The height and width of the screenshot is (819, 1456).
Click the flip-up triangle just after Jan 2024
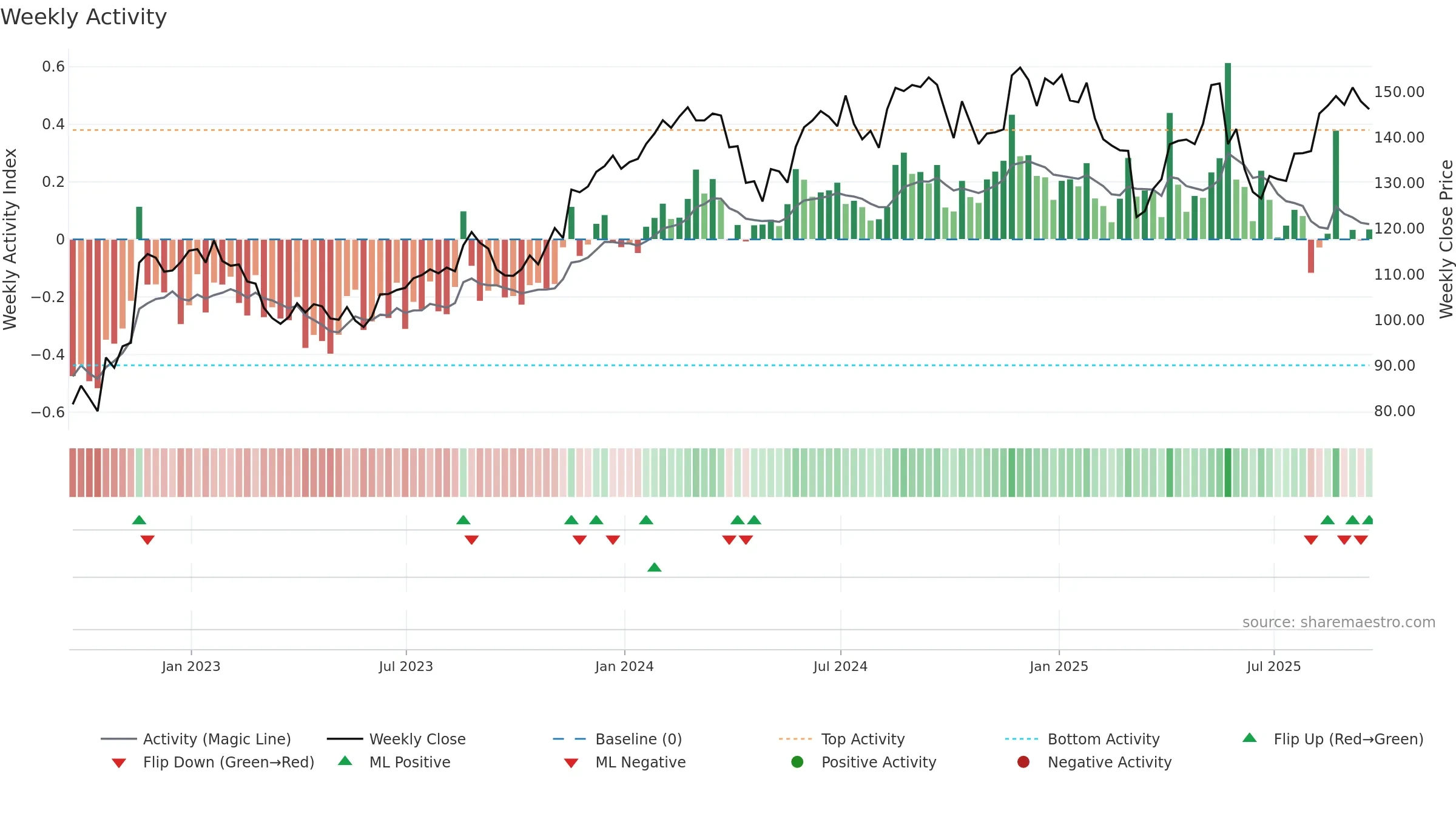tap(646, 520)
